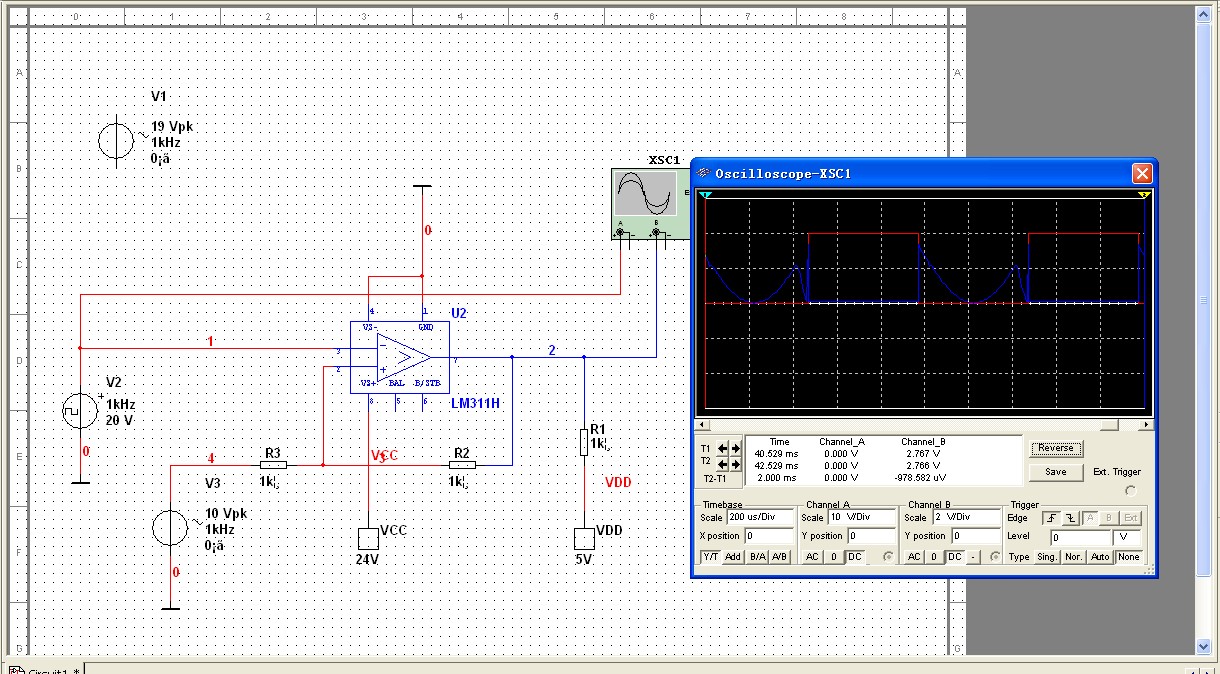Image resolution: width=1220 pixels, height=674 pixels.
Task: Select the V2 clock voltage source symbol
Action: tap(79, 410)
